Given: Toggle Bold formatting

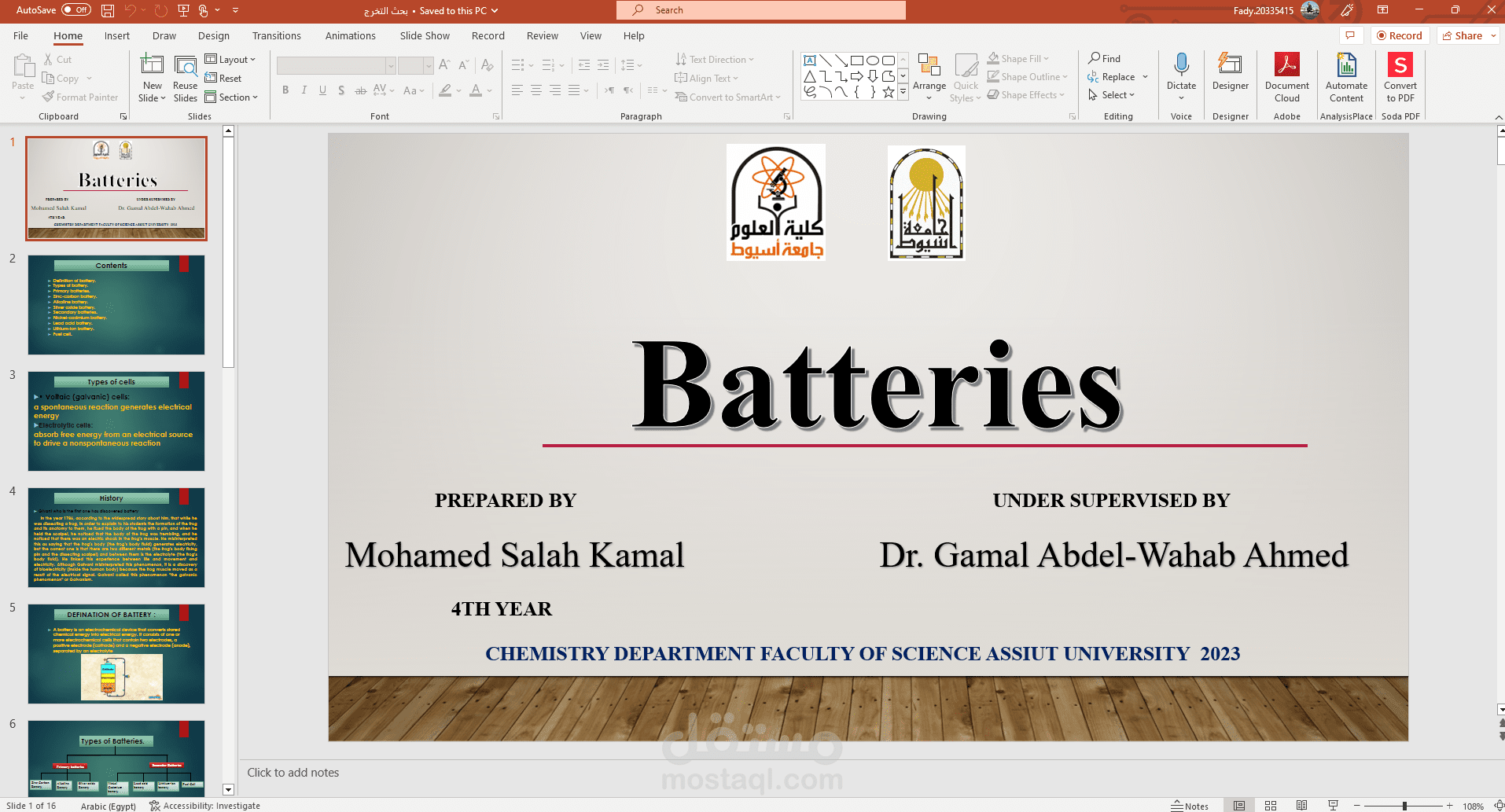Looking at the screenshot, I should (285, 90).
